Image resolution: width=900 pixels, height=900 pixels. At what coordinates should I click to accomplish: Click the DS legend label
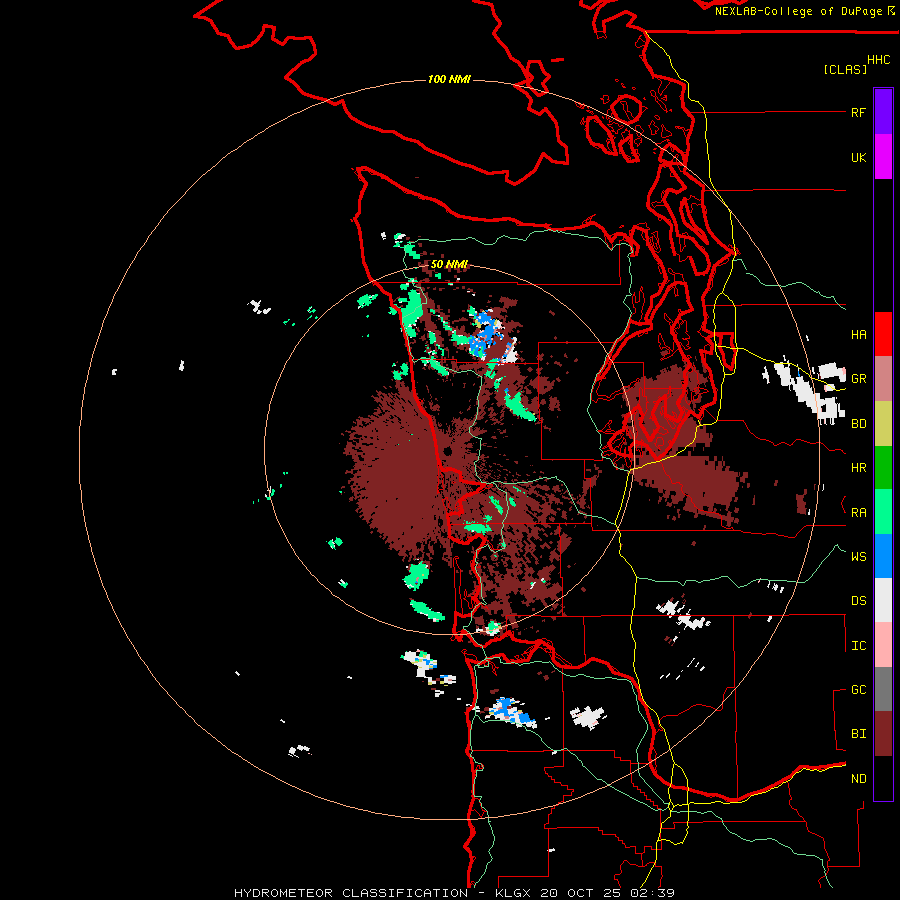click(x=858, y=601)
